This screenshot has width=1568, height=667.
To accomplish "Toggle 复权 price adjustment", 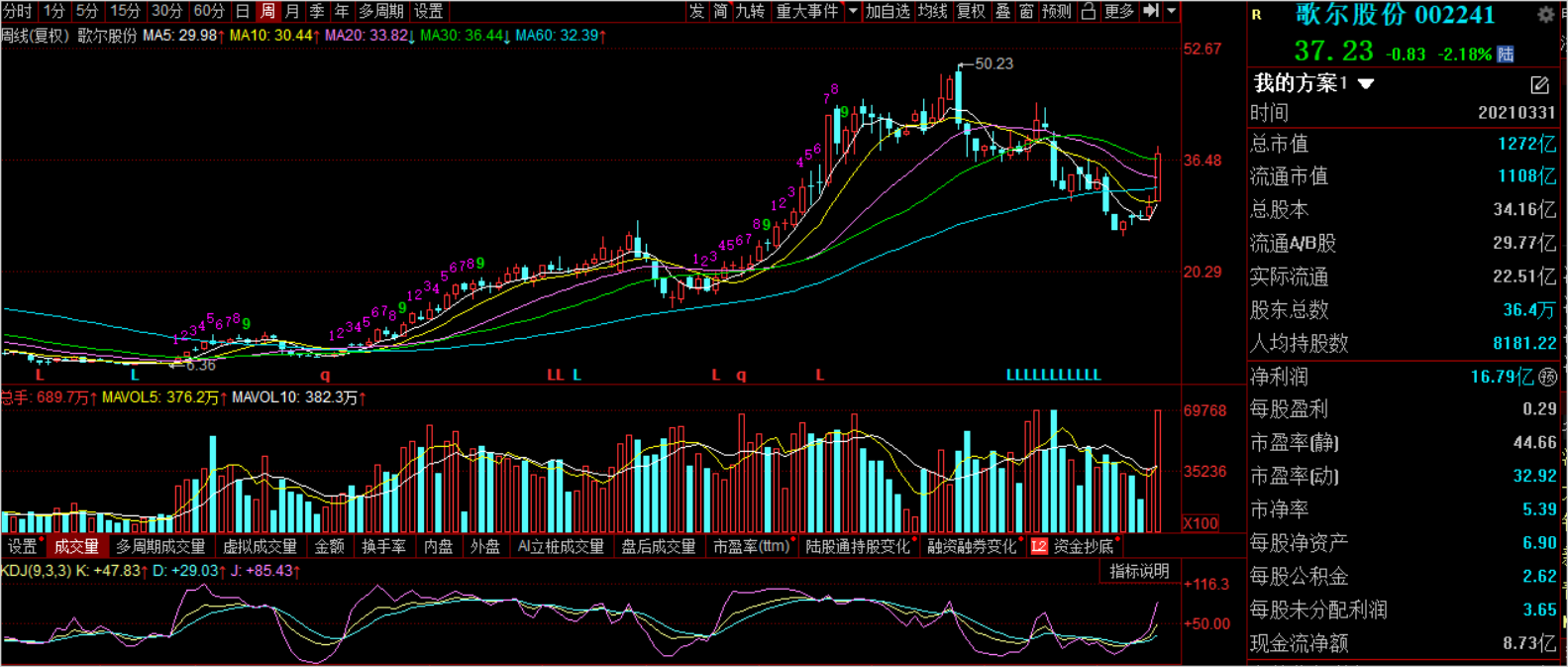I will pos(972,11).
